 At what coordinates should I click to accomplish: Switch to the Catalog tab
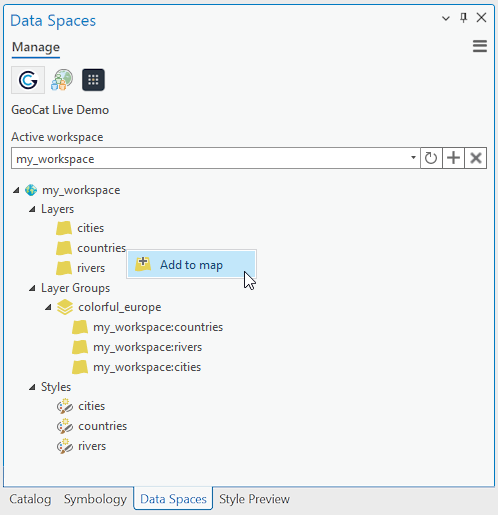click(x=30, y=499)
